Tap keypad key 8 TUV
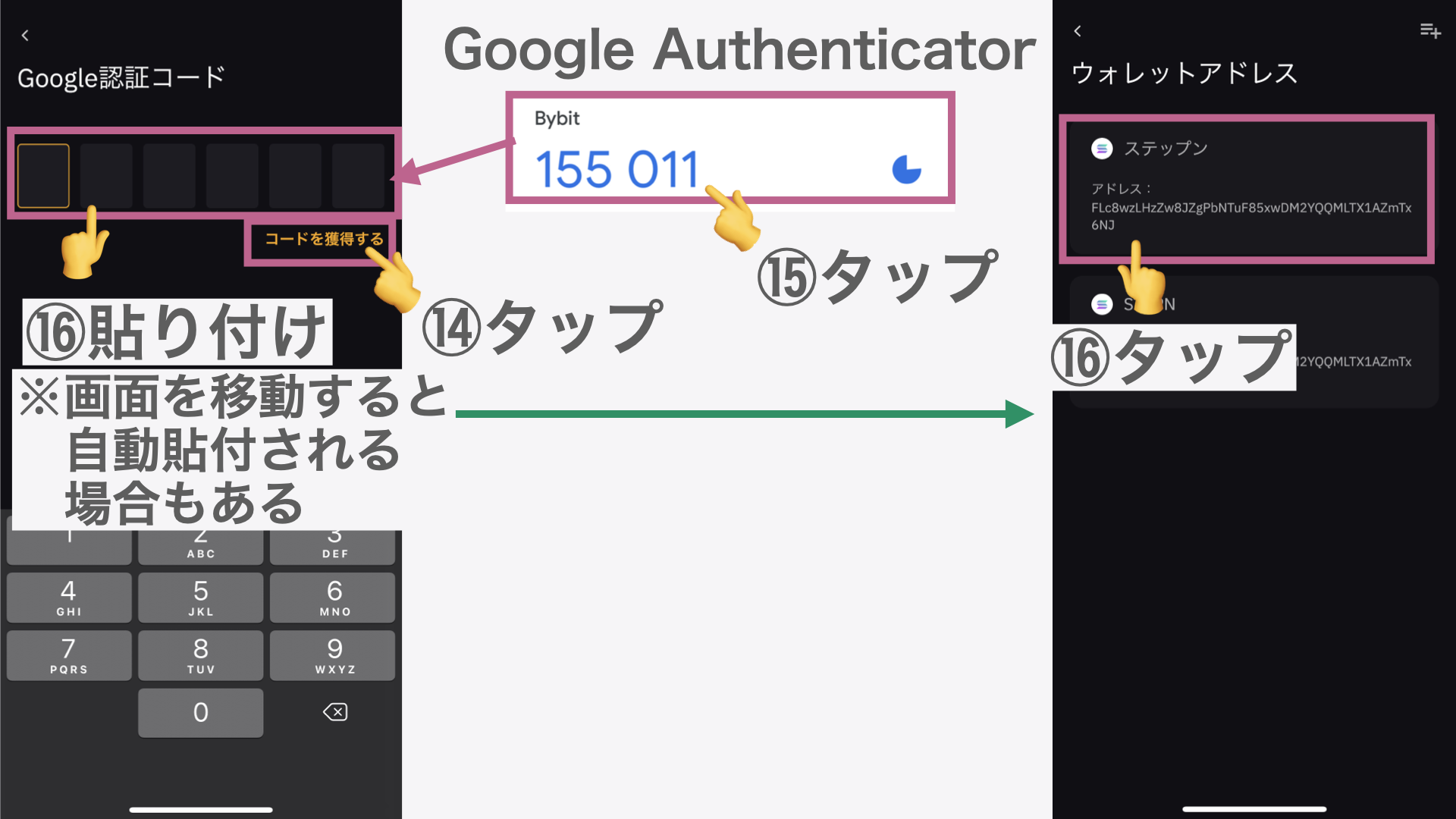 point(201,655)
